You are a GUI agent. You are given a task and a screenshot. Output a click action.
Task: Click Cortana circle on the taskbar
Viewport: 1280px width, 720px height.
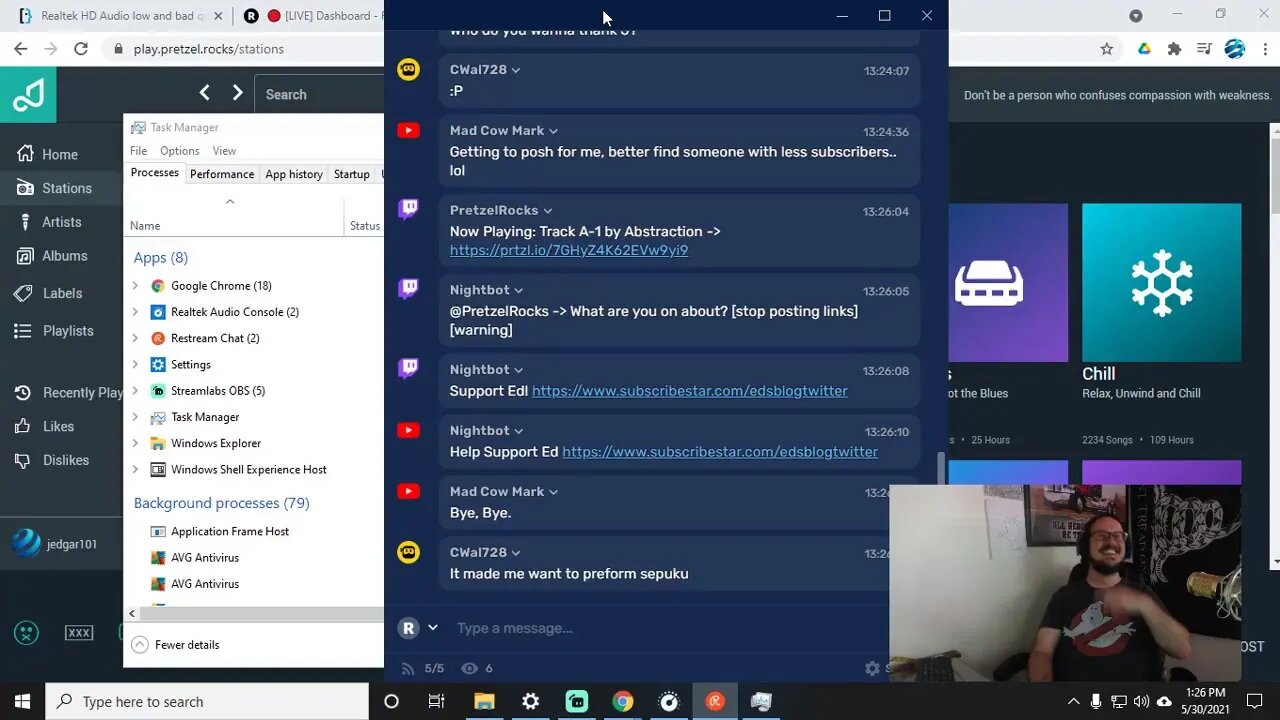pos(391,701)
